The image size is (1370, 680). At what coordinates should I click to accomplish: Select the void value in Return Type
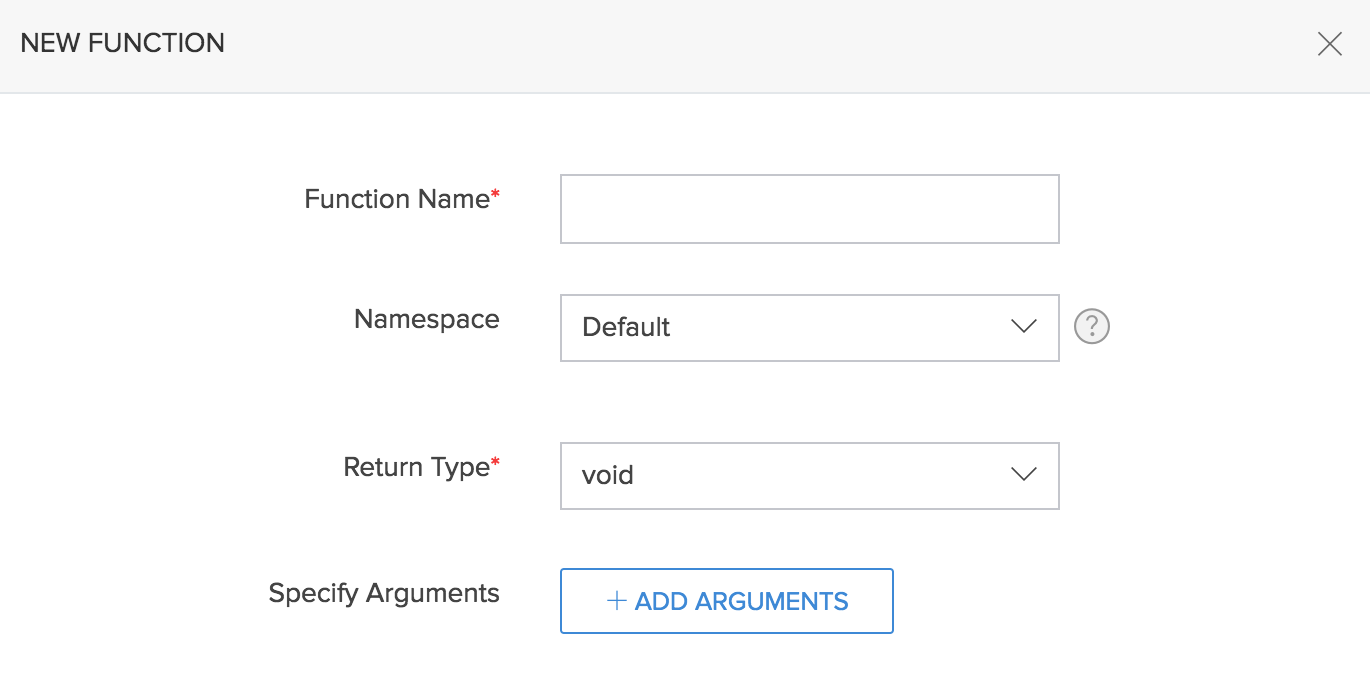click(x=608, y=475)
